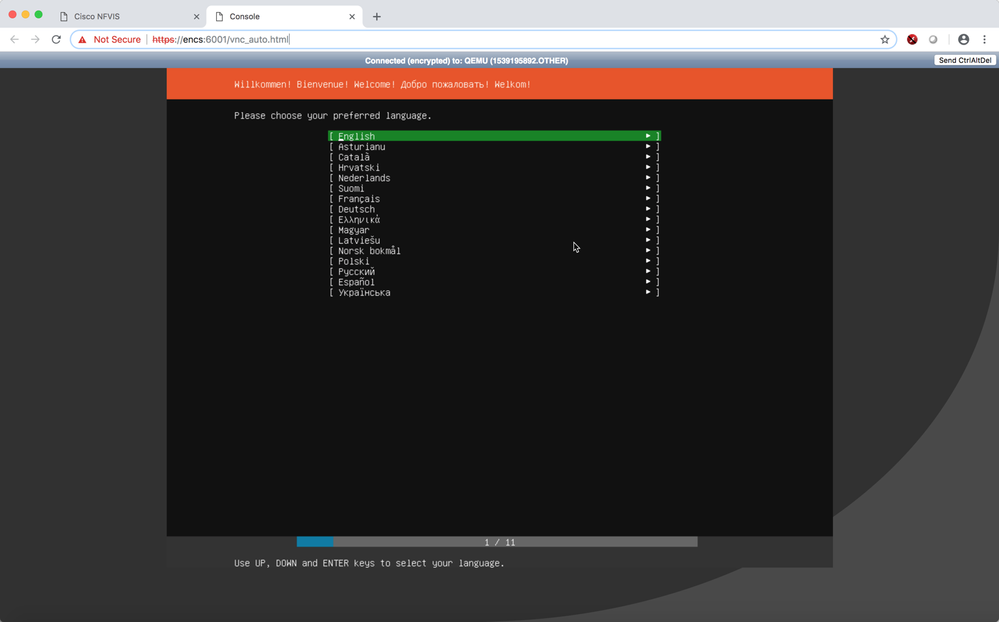This screenshot has width=999, height=622.
Task: Select English language option
Action: 494,136
